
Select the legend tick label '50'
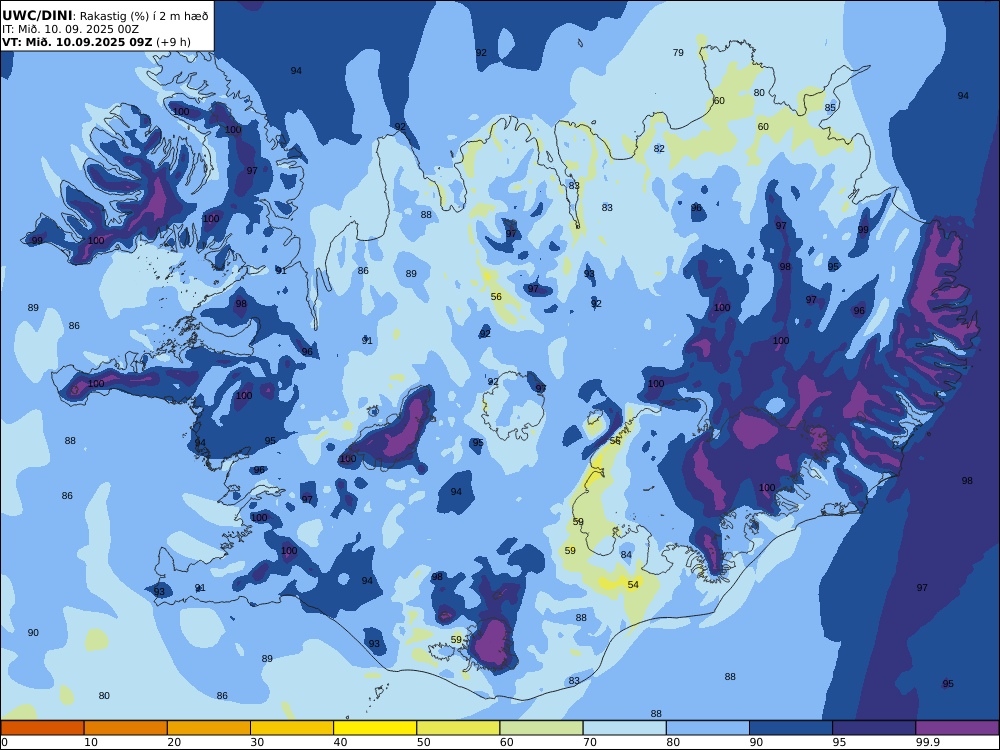coord(423,742)
